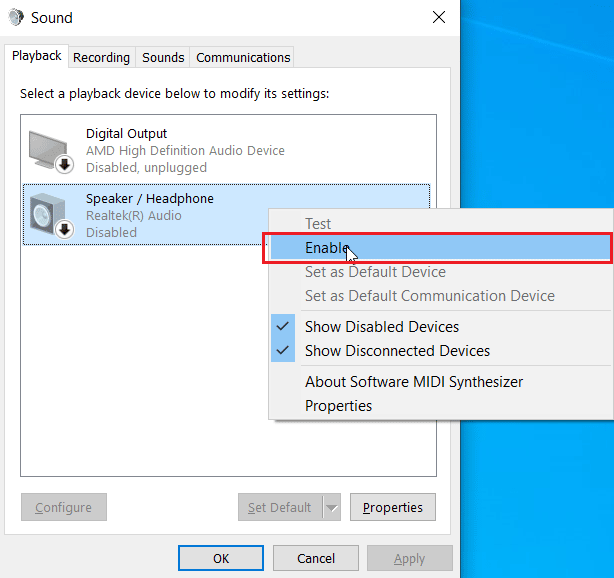Click the Sound speaker icon in title bar
614x578 pixels.
click(16, 18)
